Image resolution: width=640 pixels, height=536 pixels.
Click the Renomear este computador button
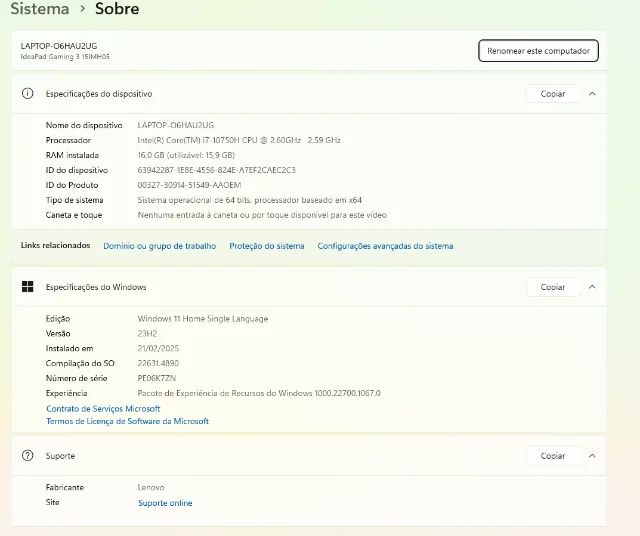click(538, 50)
